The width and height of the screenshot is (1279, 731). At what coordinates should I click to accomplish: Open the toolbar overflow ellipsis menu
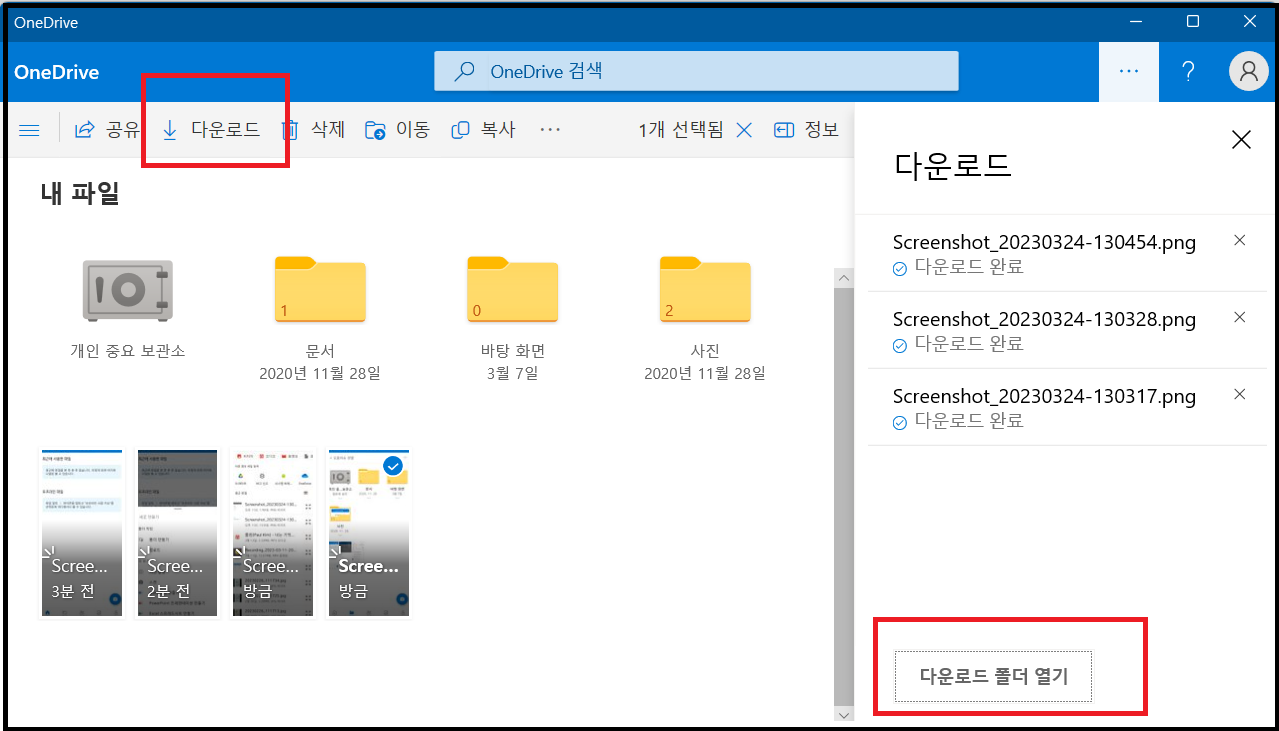(550, 130)
